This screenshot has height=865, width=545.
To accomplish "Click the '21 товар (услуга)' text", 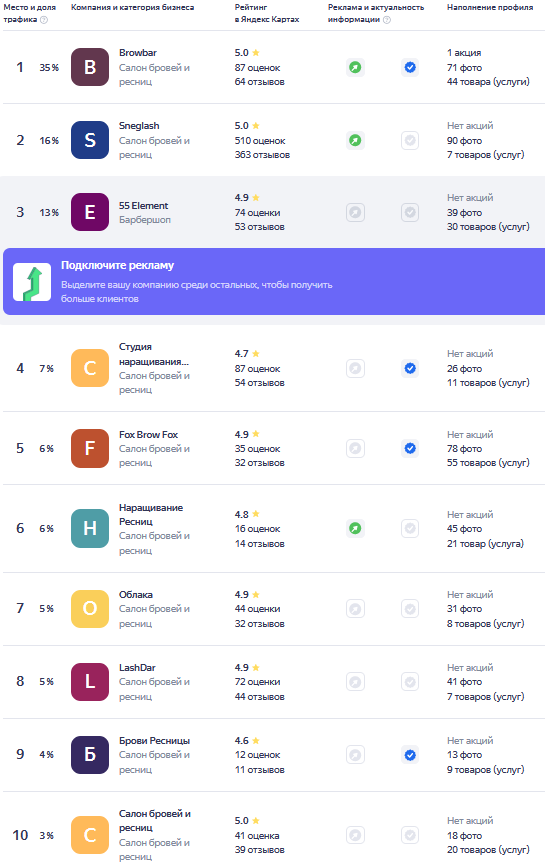I will click(485, 543).
